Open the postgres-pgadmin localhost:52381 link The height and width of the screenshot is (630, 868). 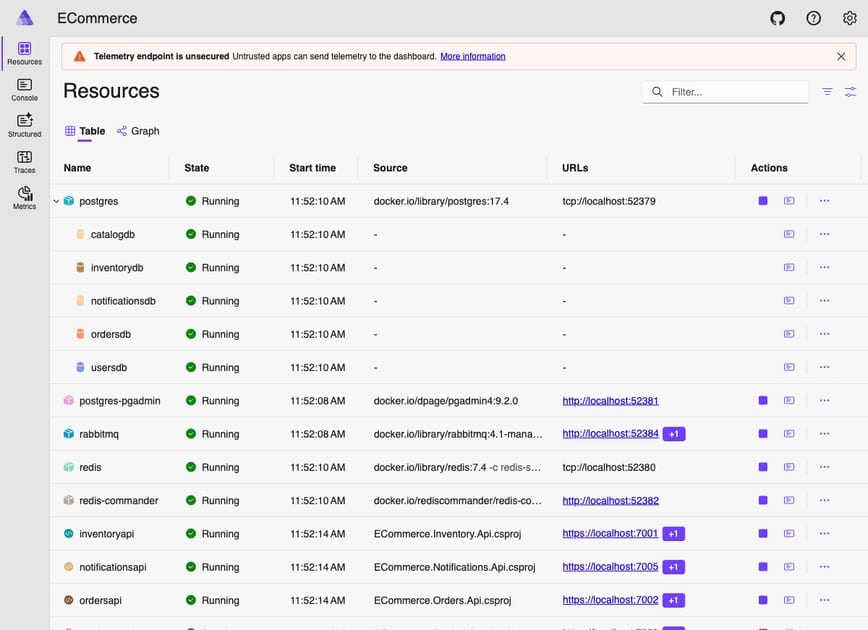(x=611, y=401)
